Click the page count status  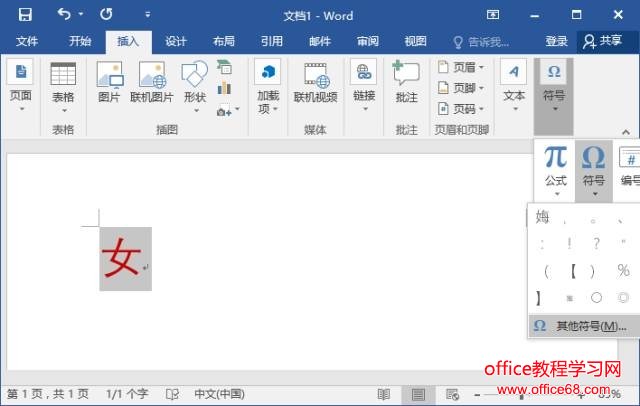[48, 394]
